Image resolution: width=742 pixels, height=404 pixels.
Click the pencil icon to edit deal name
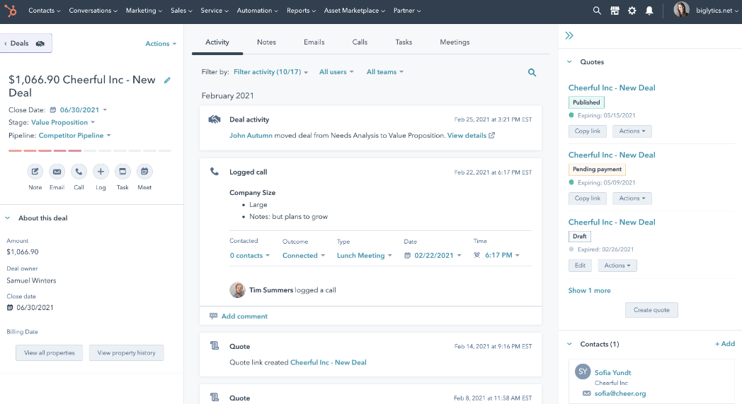[167, 80]
